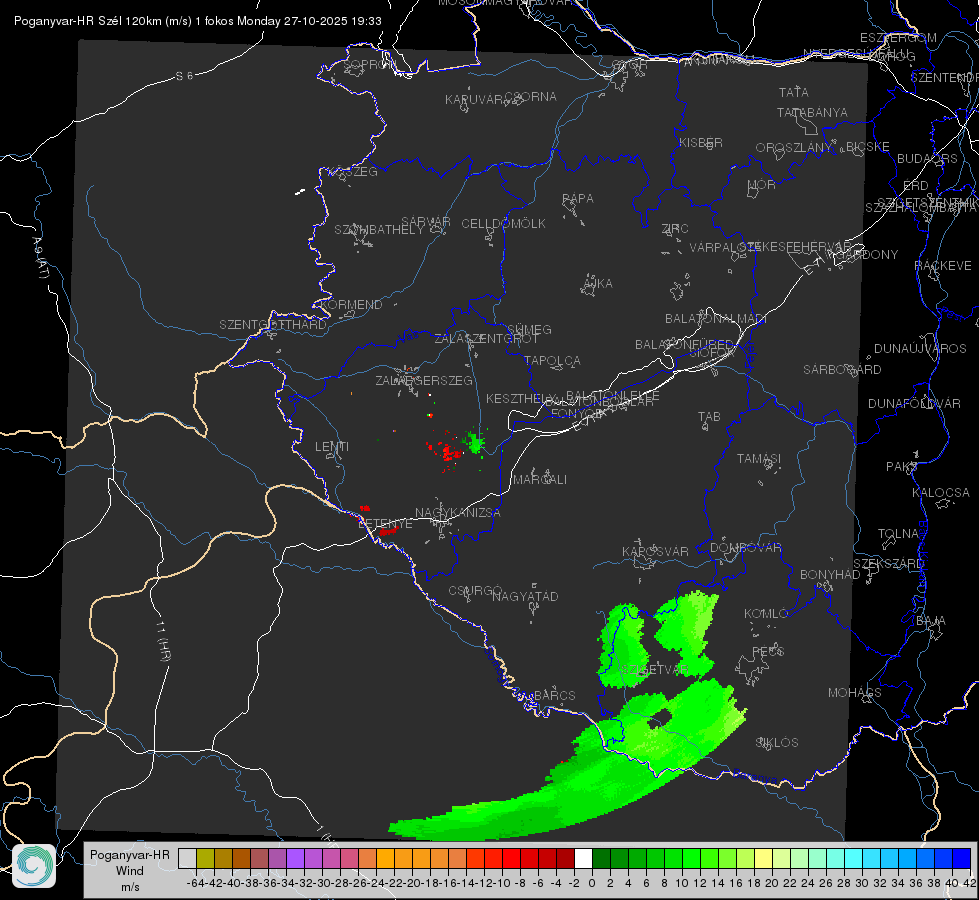Screen dimensions: 979x900
Task: Click the small green echo beside the red cluster
Action: [x=475, y=442]
